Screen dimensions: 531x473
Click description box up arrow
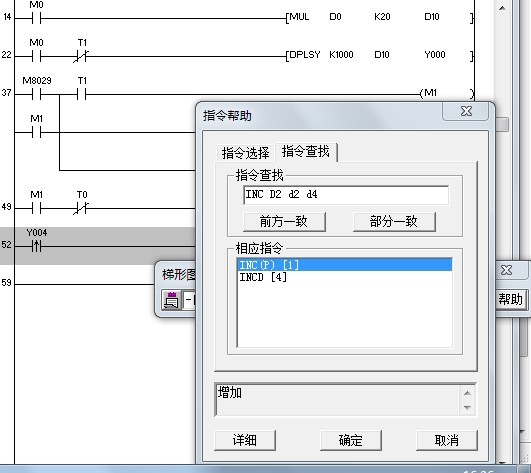click(x=467, y=393)
